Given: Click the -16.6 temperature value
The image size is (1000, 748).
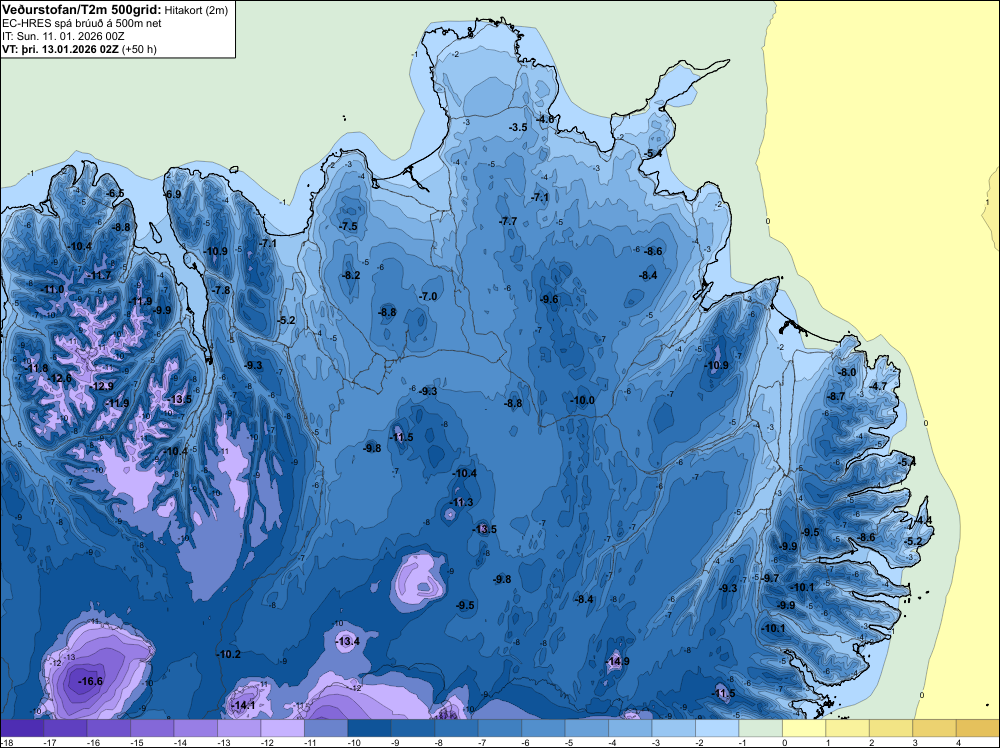Looking at the screenshot, I should pos(90,681).
